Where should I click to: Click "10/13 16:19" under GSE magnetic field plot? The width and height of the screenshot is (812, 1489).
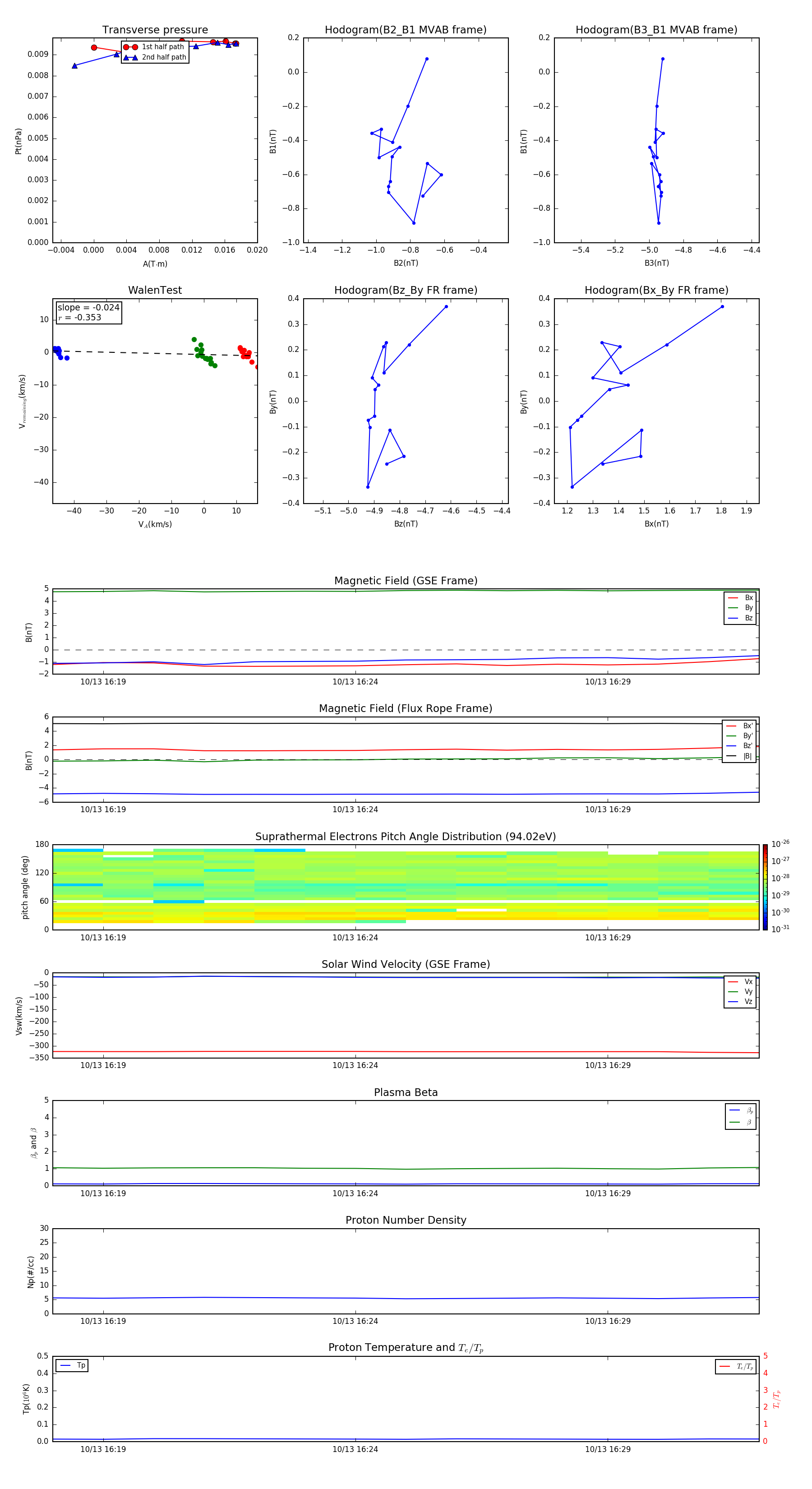click(103, 681)
